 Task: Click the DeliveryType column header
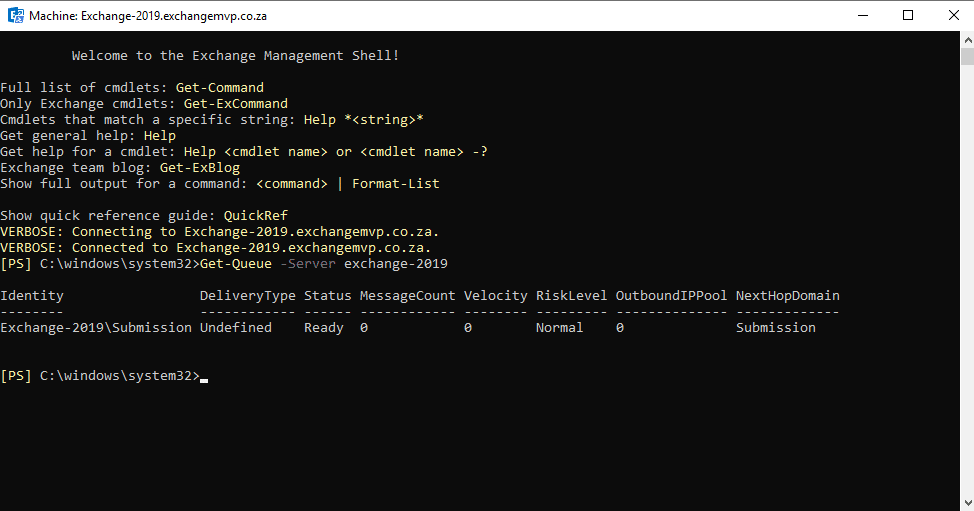[248, 296]
